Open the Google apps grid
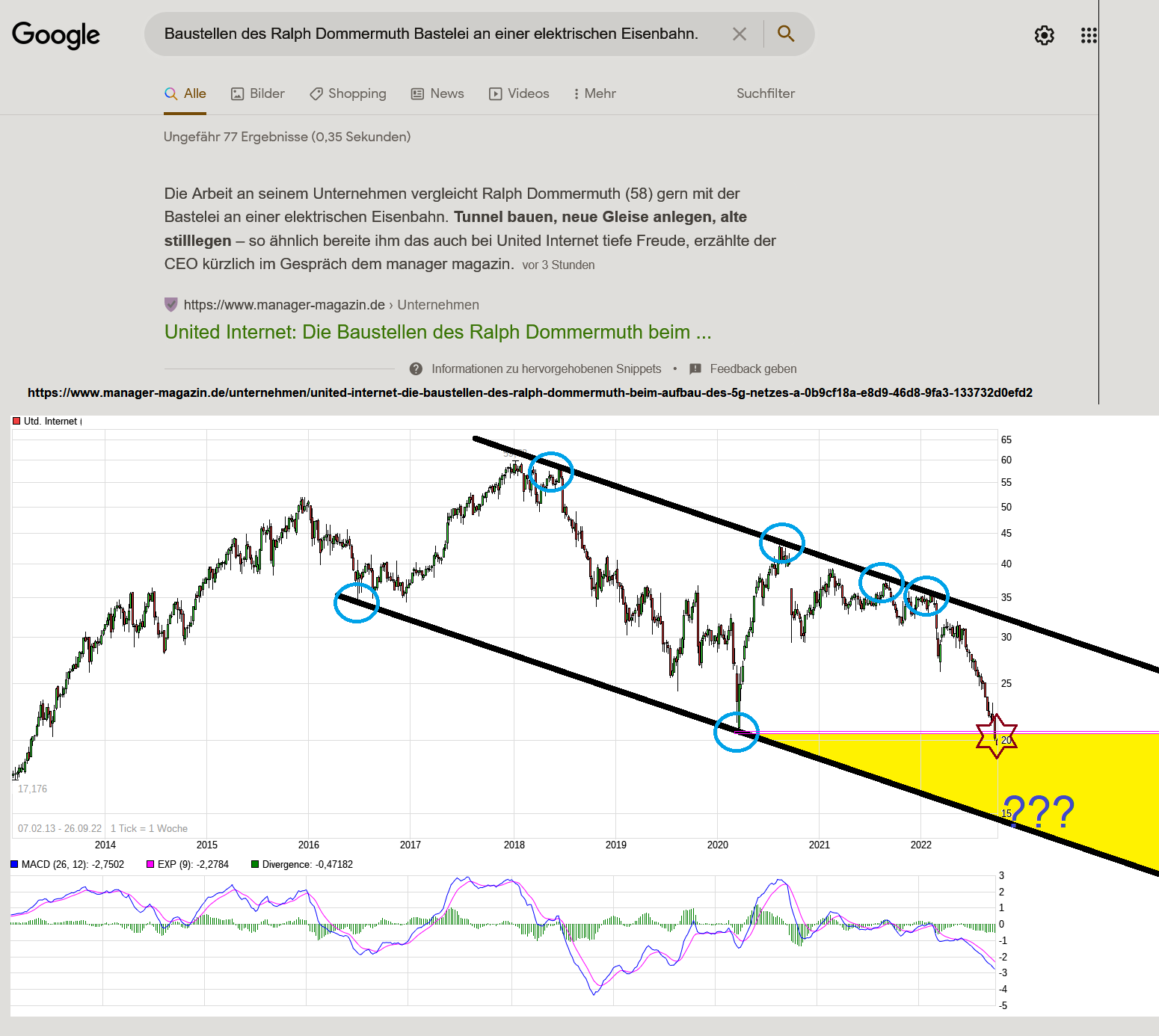 1089,35
